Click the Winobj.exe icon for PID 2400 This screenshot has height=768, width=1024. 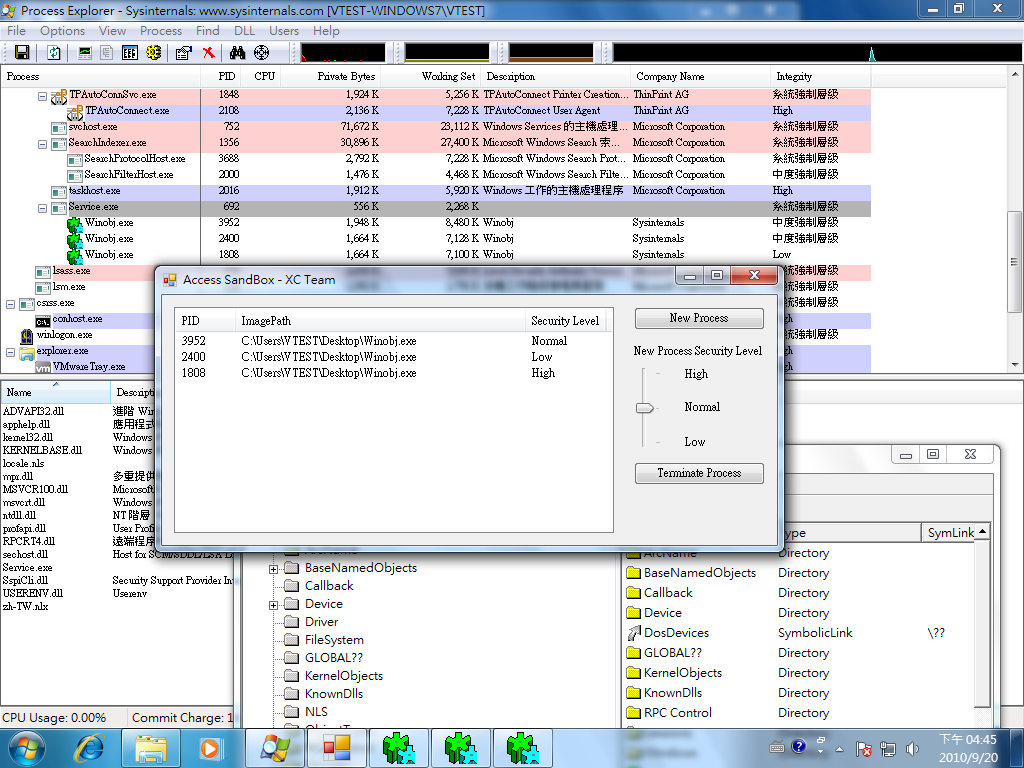click(75, 239)
